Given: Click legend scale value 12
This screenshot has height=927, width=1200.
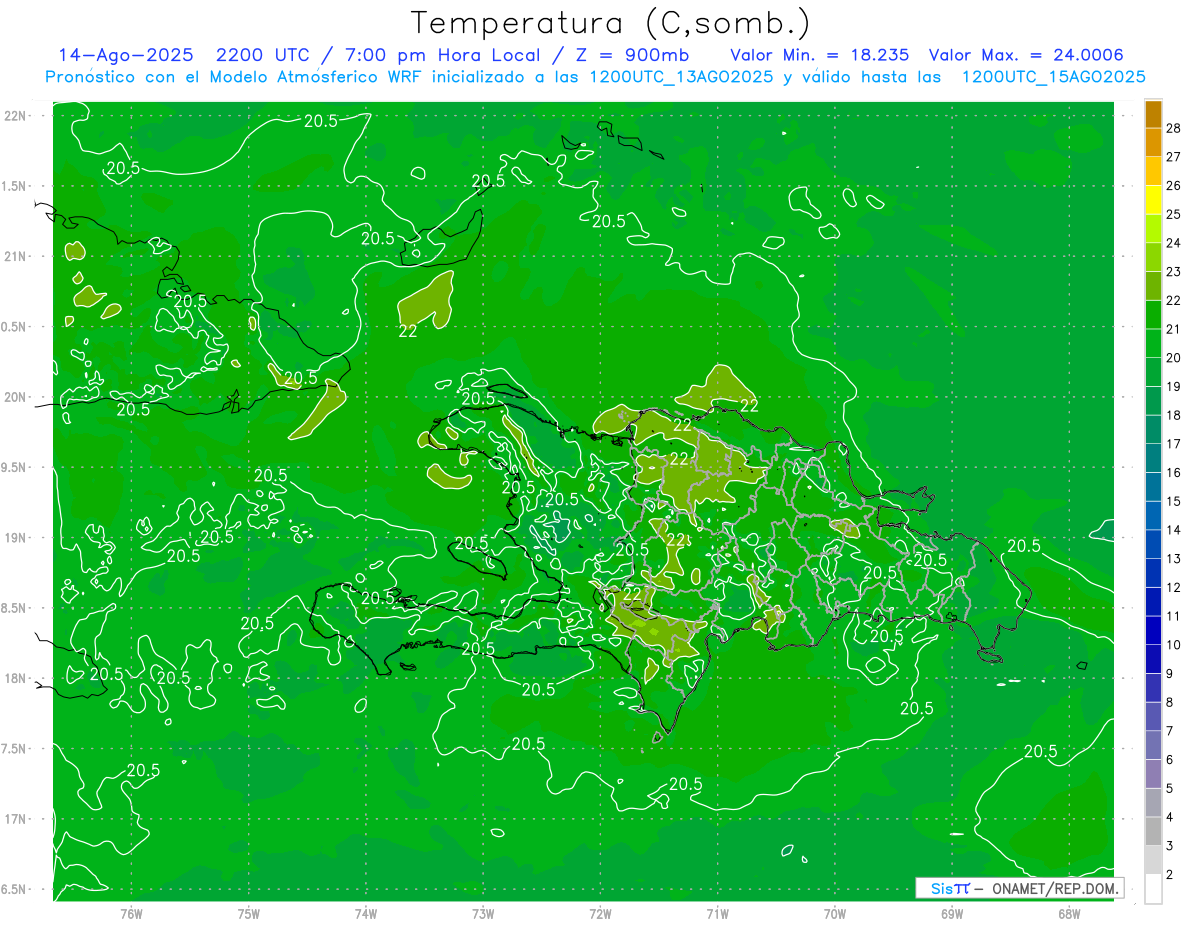Looking at the screenshot, I should [1174, 587].
